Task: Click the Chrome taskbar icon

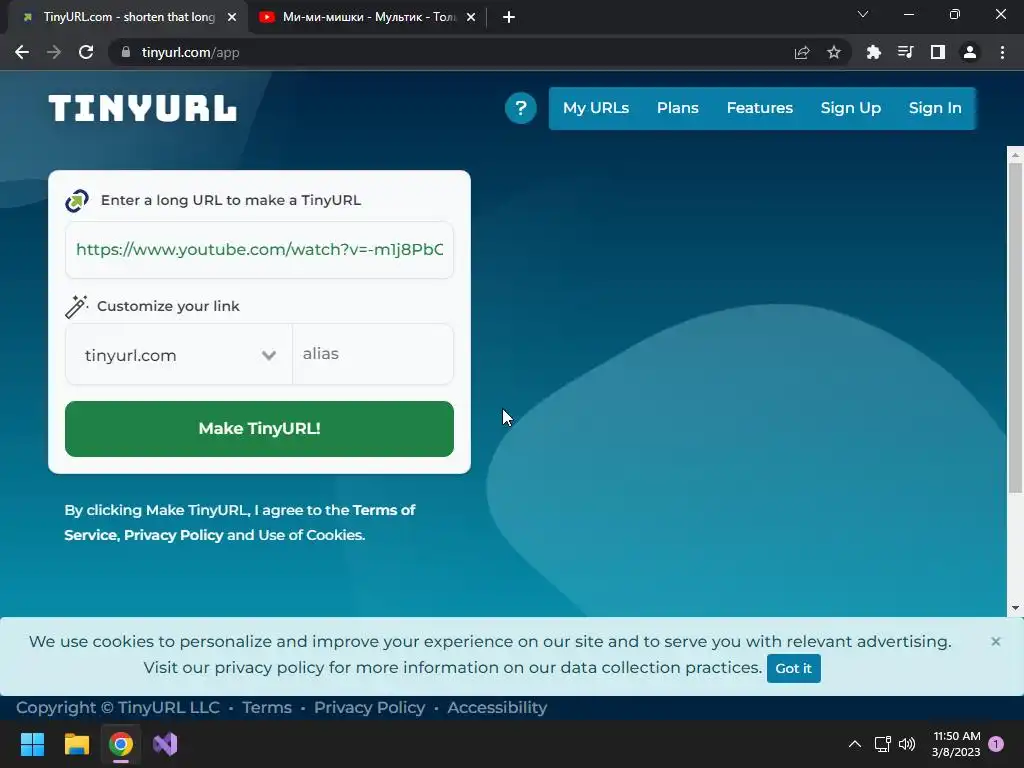Action: pyautogui.click(x=121, y=744)
